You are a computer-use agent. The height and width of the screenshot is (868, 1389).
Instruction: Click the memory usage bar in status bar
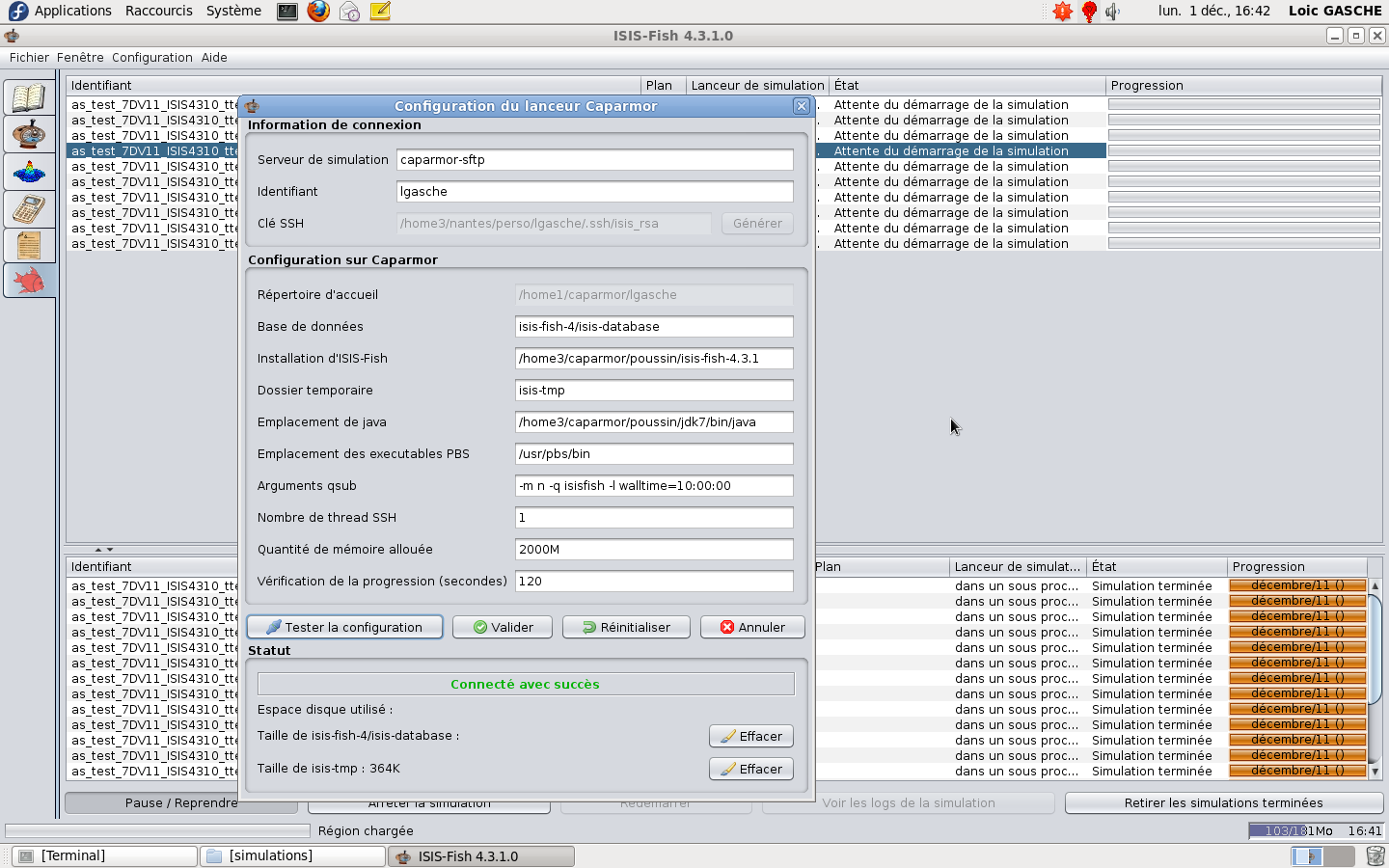click(1292, 830)
